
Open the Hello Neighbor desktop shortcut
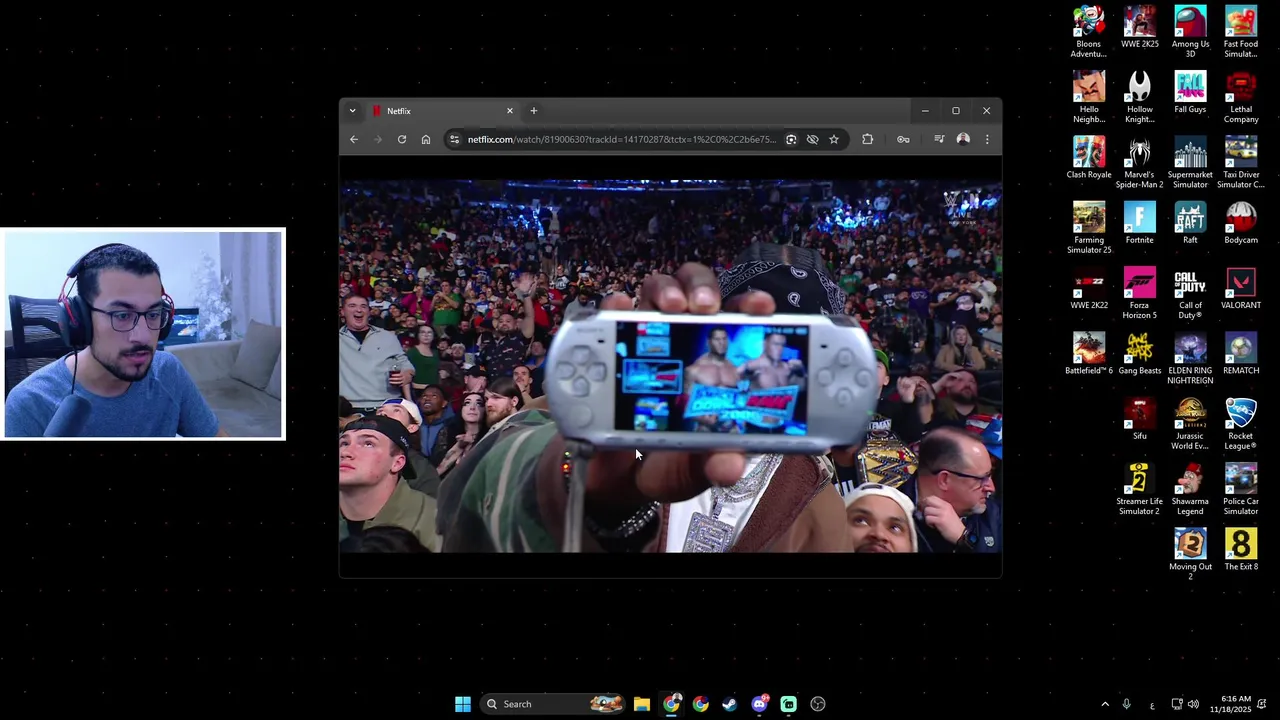click(1089, 98)
